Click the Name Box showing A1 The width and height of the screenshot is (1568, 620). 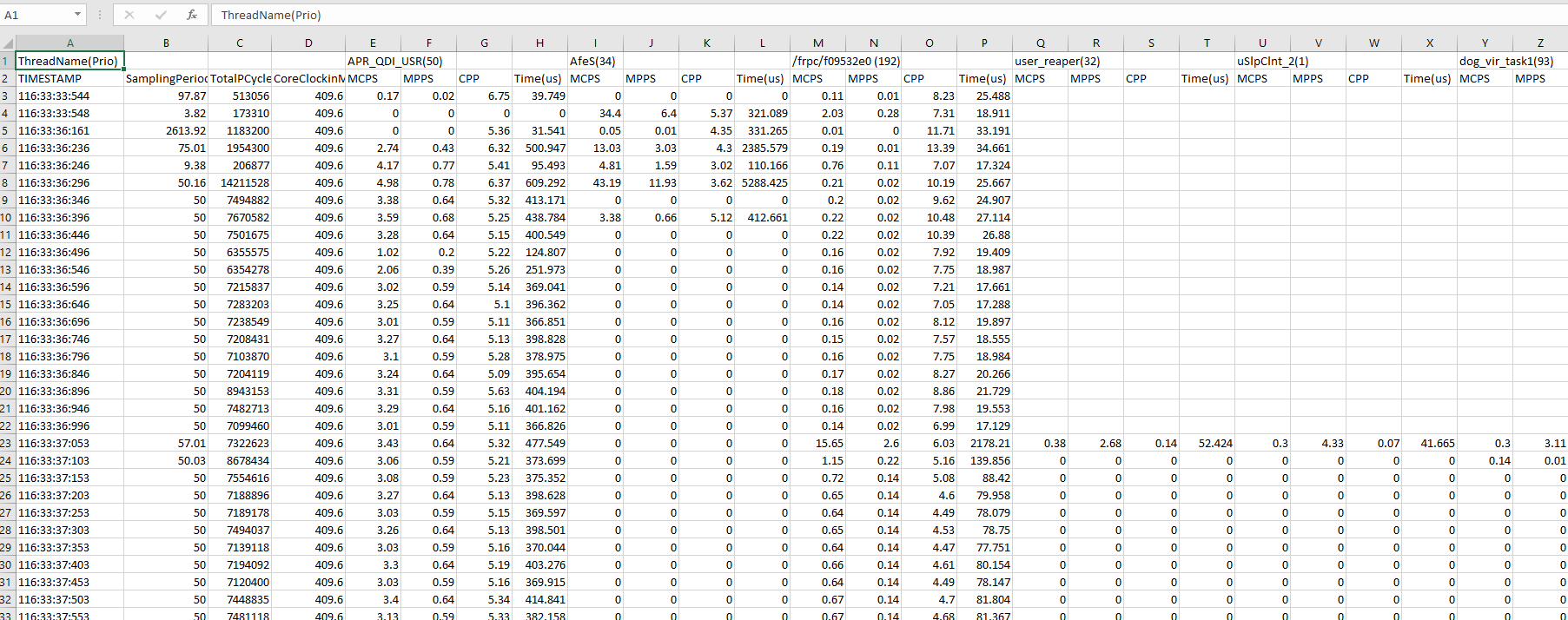[36, 15]
